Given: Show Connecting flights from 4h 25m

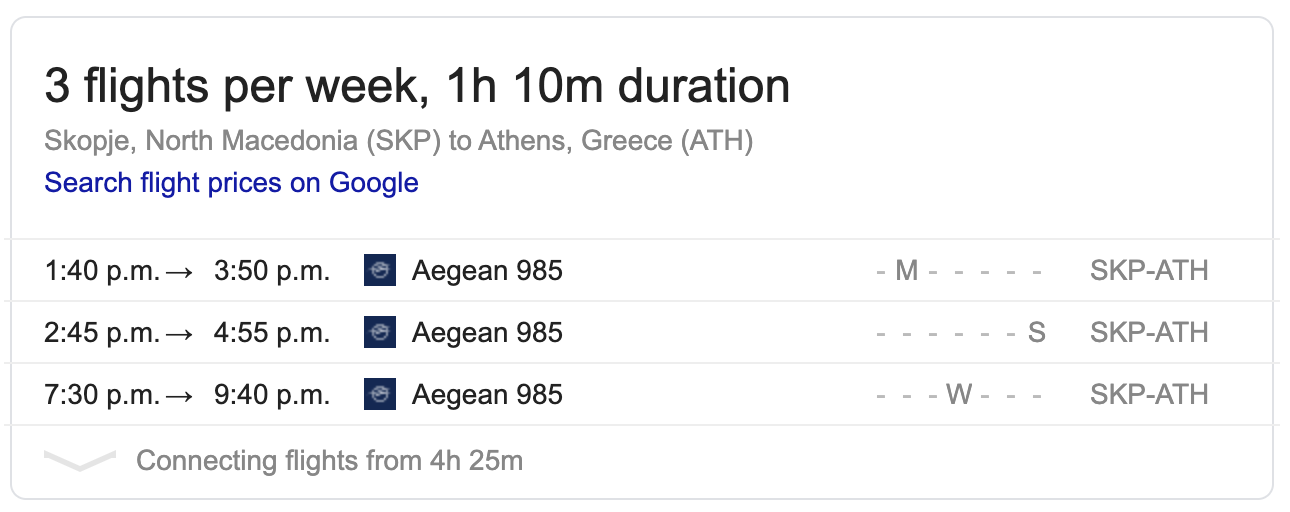Looking at the screenshot, I should [x=329, y=461].
